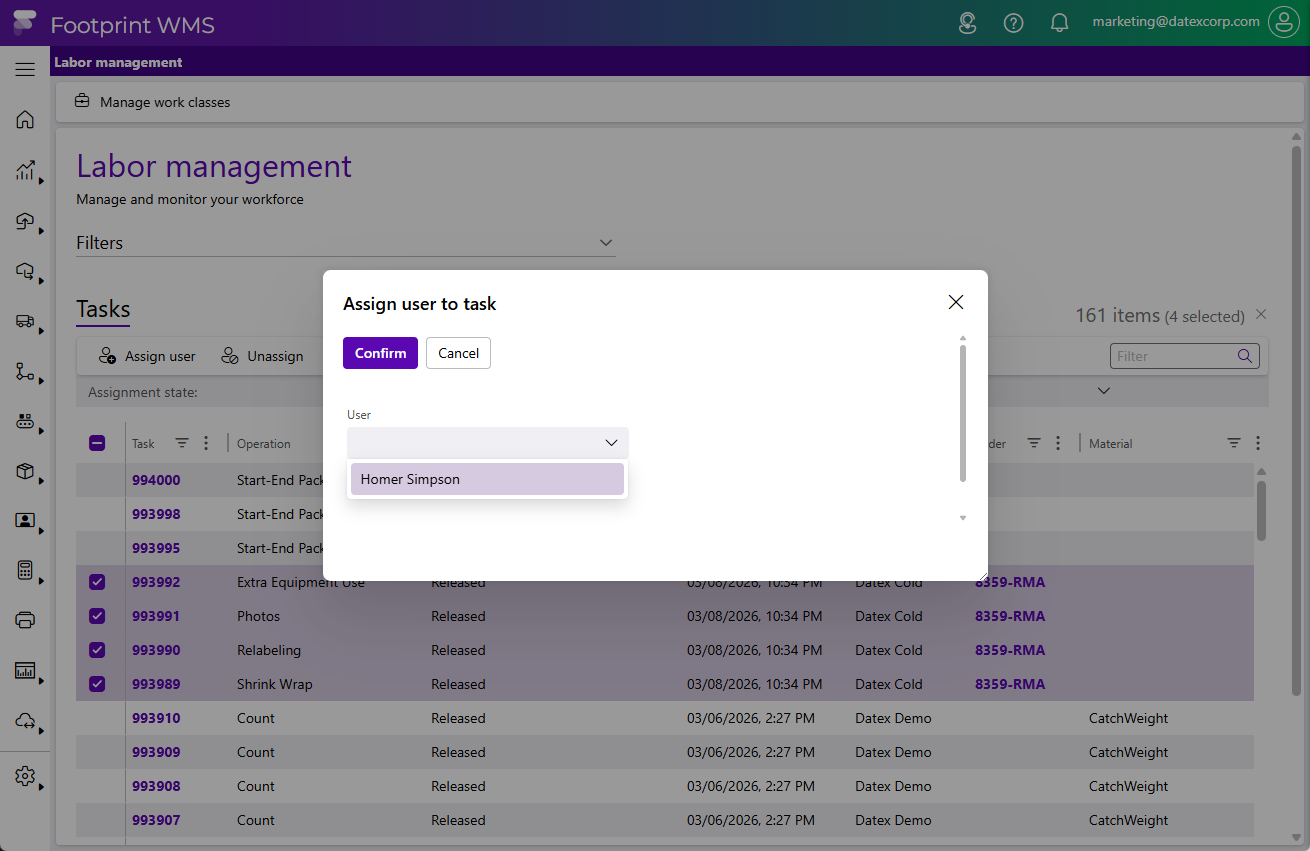Open the help question mark icon
This screenshot has width=1310, height=851.
[x=1013, y=23]
